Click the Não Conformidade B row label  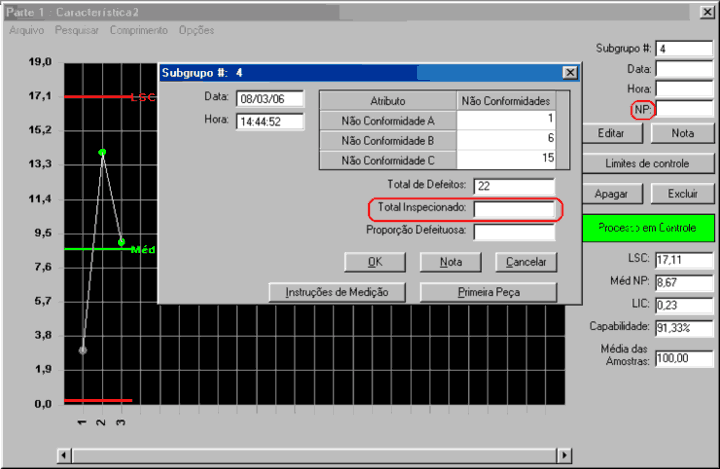(x=388, y=141)
